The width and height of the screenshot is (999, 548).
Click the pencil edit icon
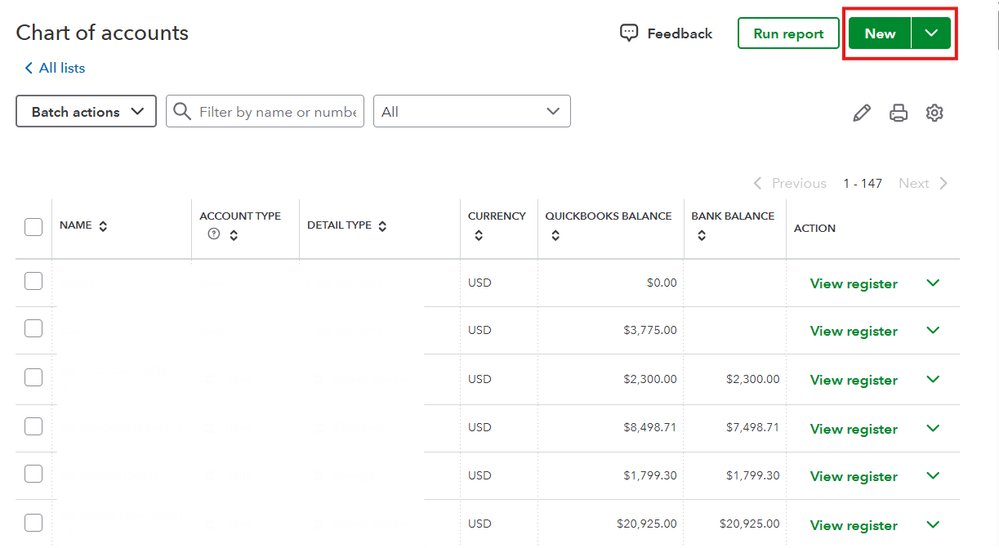[x=862, y=113]
